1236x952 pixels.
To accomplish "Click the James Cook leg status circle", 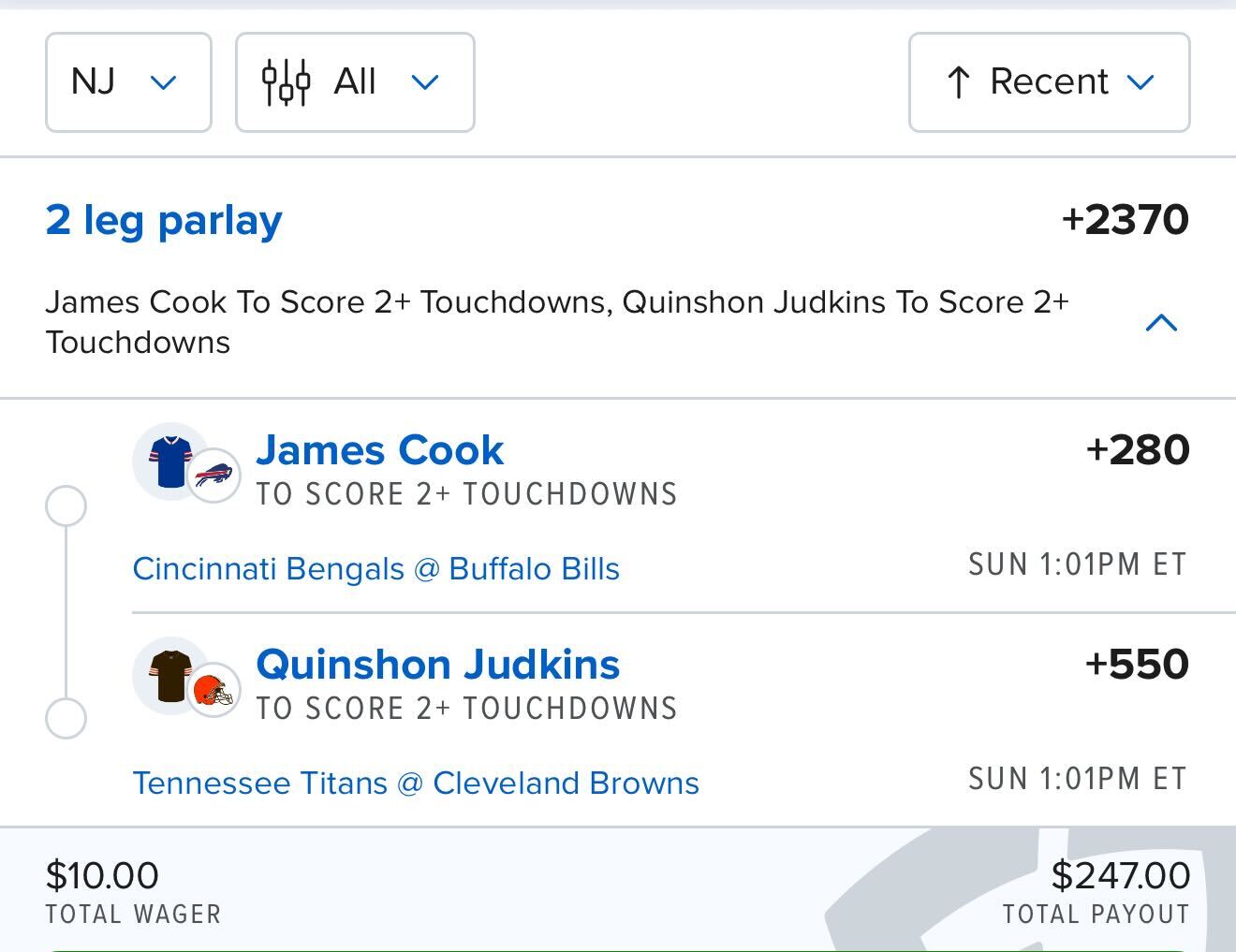I will pos(66,505).
